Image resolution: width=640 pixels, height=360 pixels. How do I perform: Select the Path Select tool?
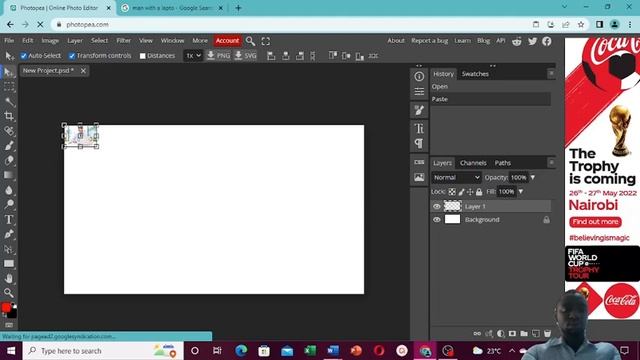coord(9,249)
